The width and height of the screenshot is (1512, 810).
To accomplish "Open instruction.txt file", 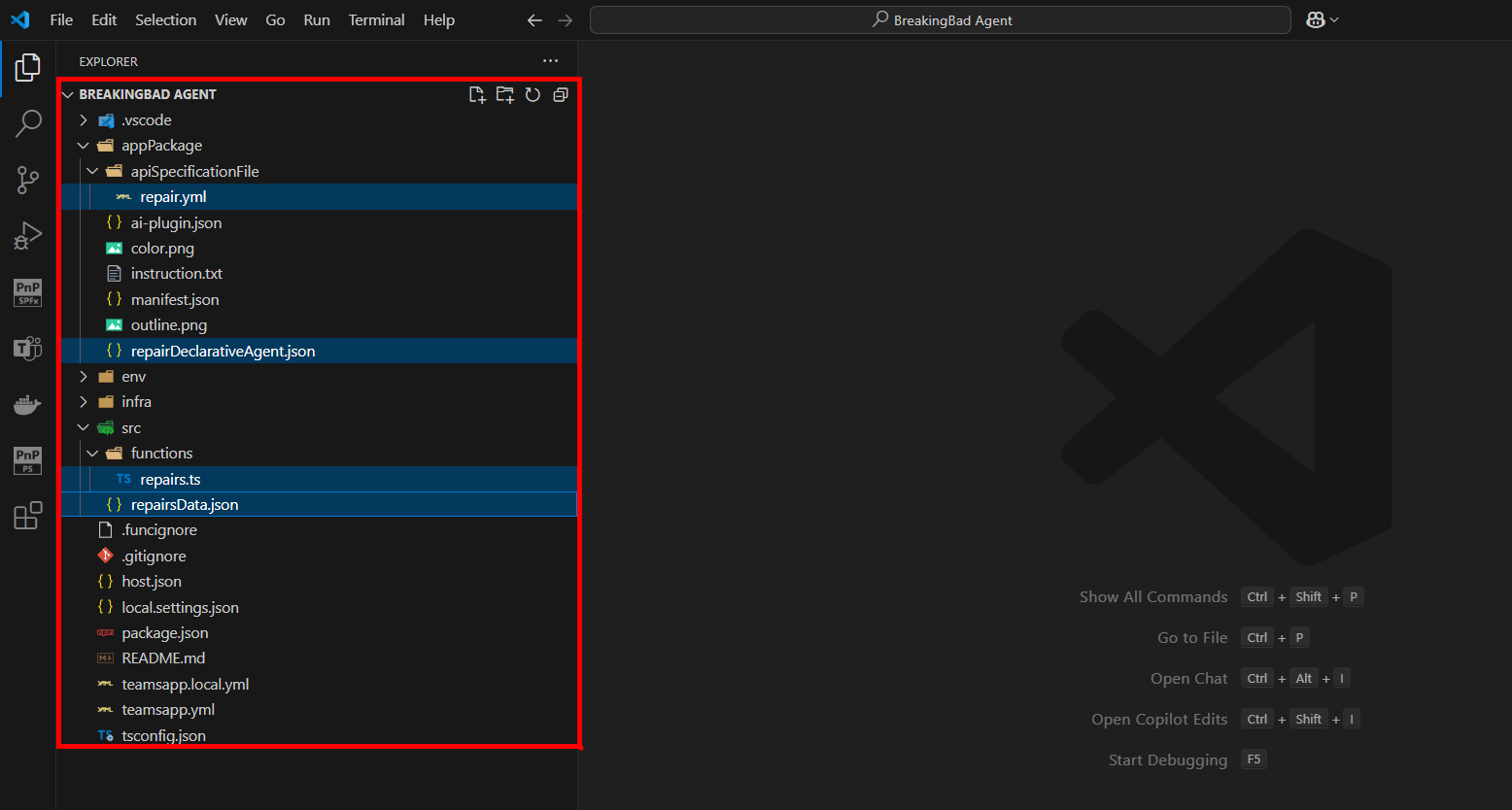I will click(320, 274).
